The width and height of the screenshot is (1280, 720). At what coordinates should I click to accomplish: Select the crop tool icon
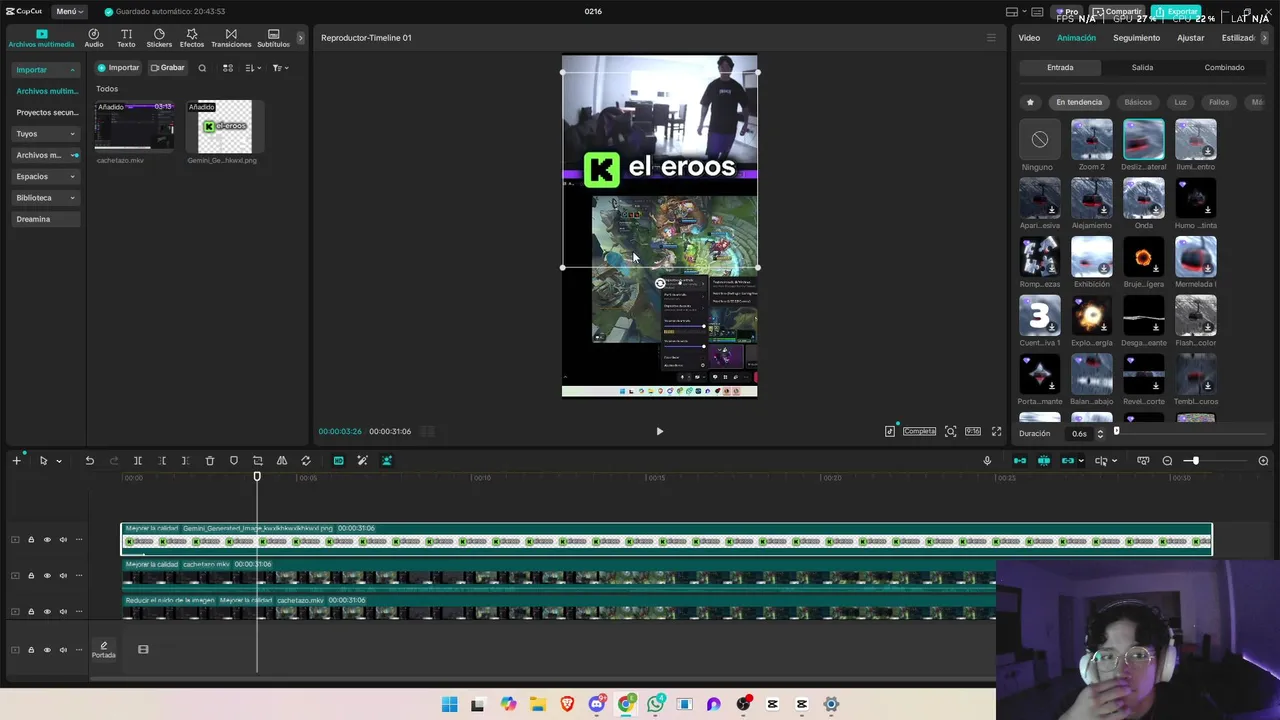(258, 461)
